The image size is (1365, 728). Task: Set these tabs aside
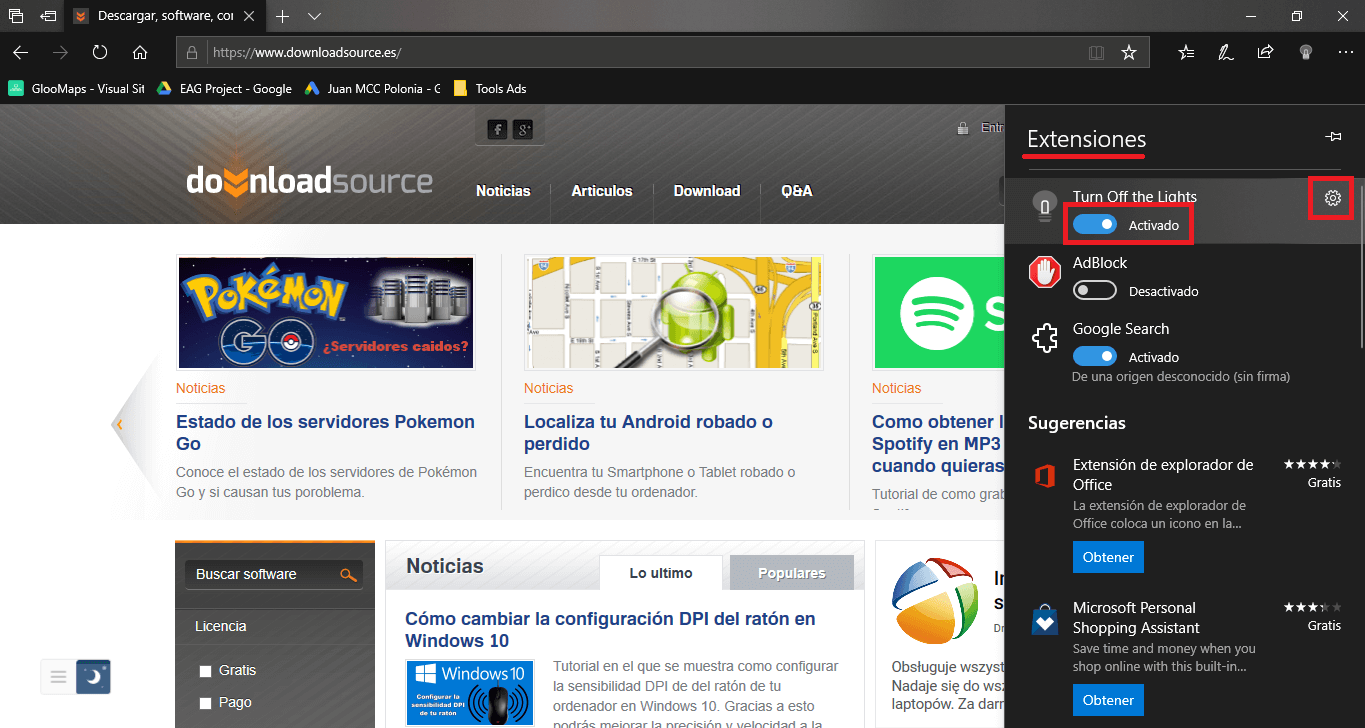[x=47, y=16]
